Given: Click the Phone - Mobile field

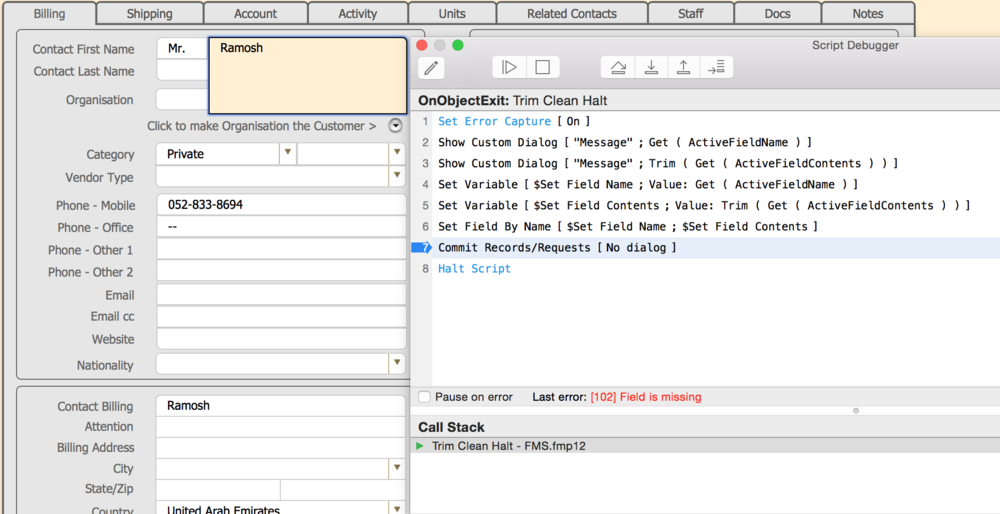Looking at the screenshot, I should 280,205.
